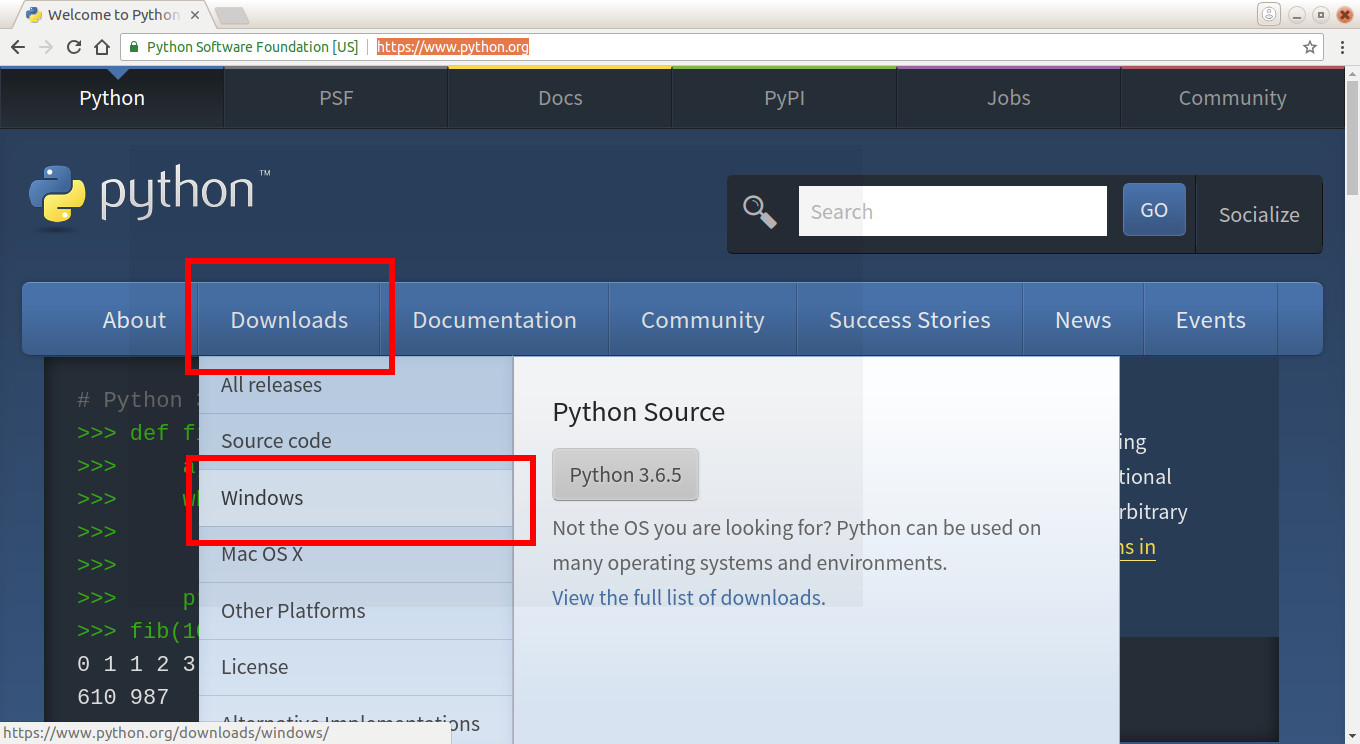Bookmark this page with the star icon

pyautogui.click(x=1310, y=47)
